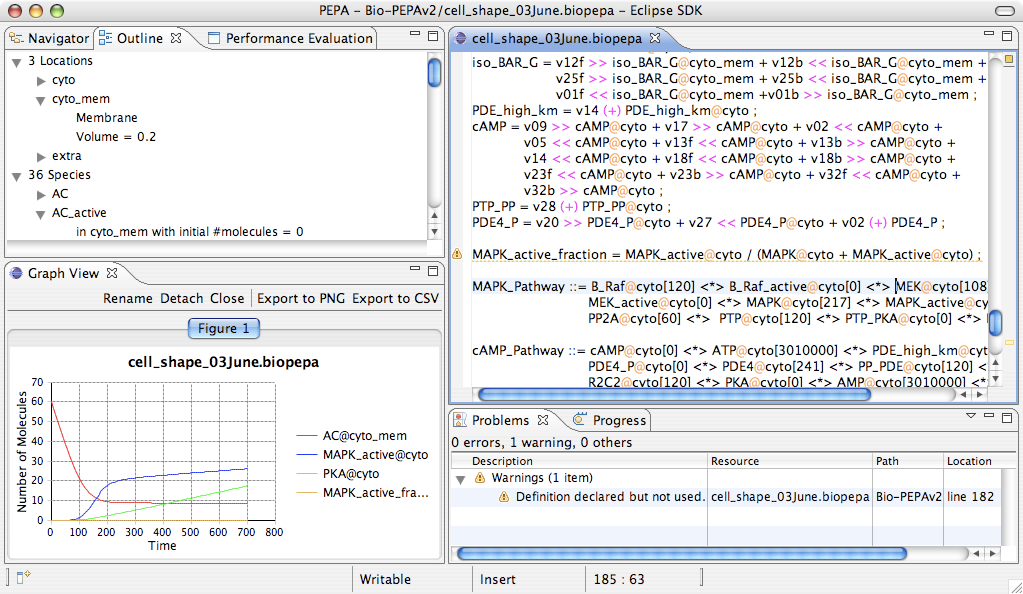The height and width of the screenshot is (594, 1023).
Task: Collapse the AC_active species node
Action: (42, 213)
